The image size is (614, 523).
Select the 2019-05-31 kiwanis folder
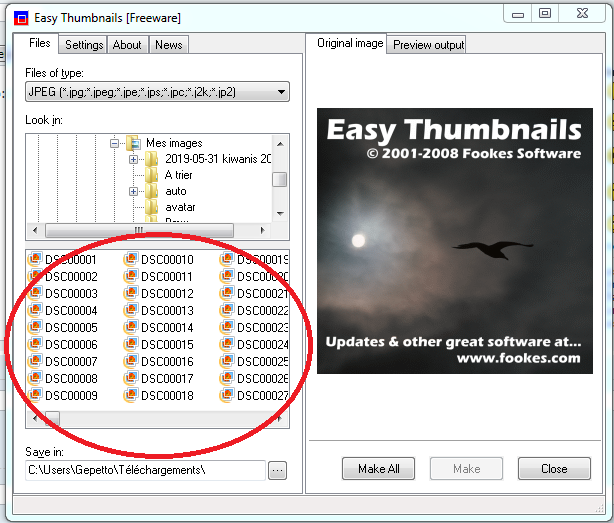[x=218, y=159]
